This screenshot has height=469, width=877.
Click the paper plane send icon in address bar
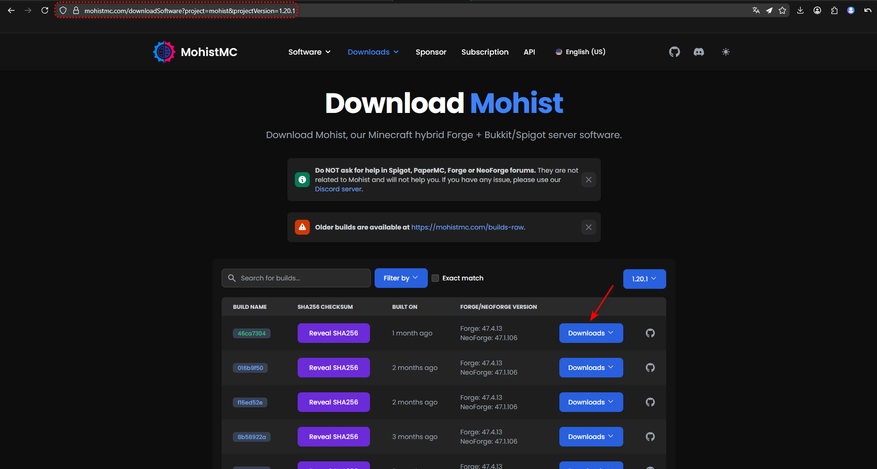[x=769, y=11]
